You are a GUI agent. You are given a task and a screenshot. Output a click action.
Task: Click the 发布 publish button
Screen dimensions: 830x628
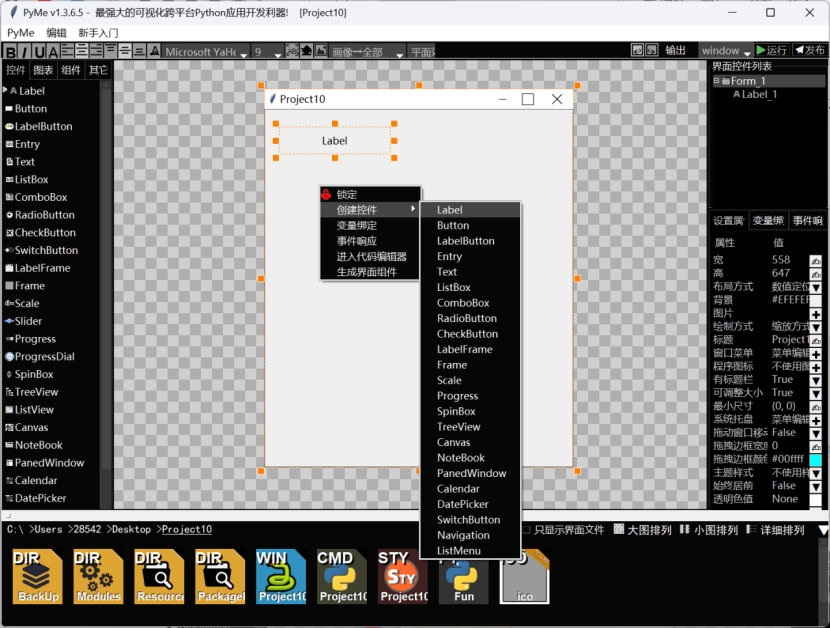click(x=810, y=50)
